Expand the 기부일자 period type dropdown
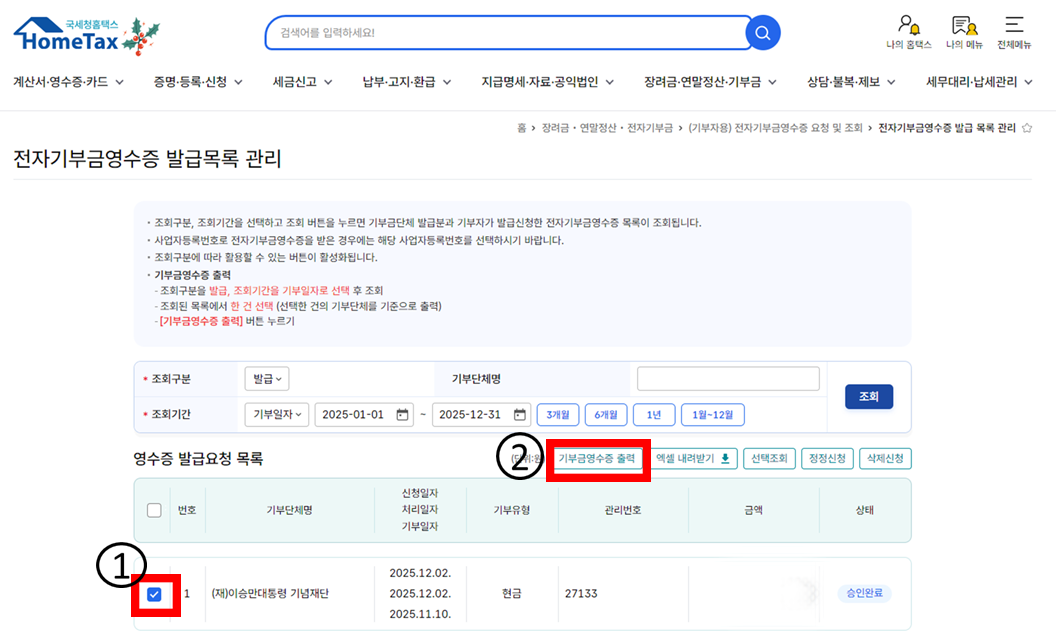Image resolution: width=1056 pixels, height=637 pixels. (276, 415)
